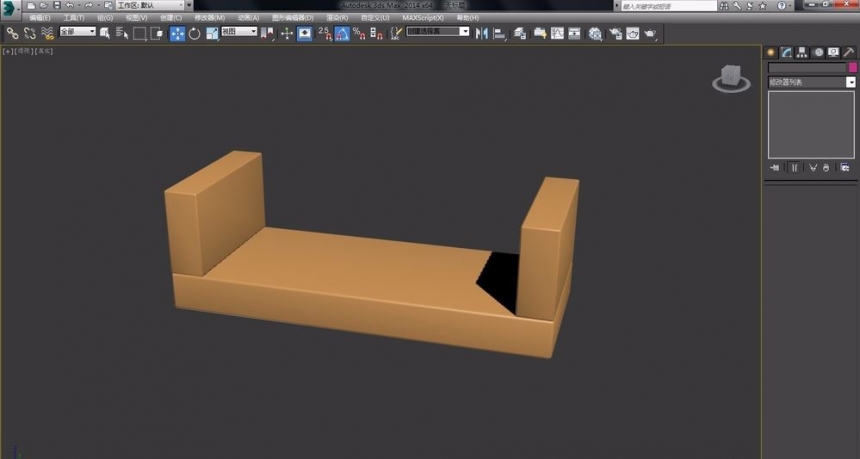Switch to the Modify command panel tab
Screen dimensions: 860x459
pos(787,53)
